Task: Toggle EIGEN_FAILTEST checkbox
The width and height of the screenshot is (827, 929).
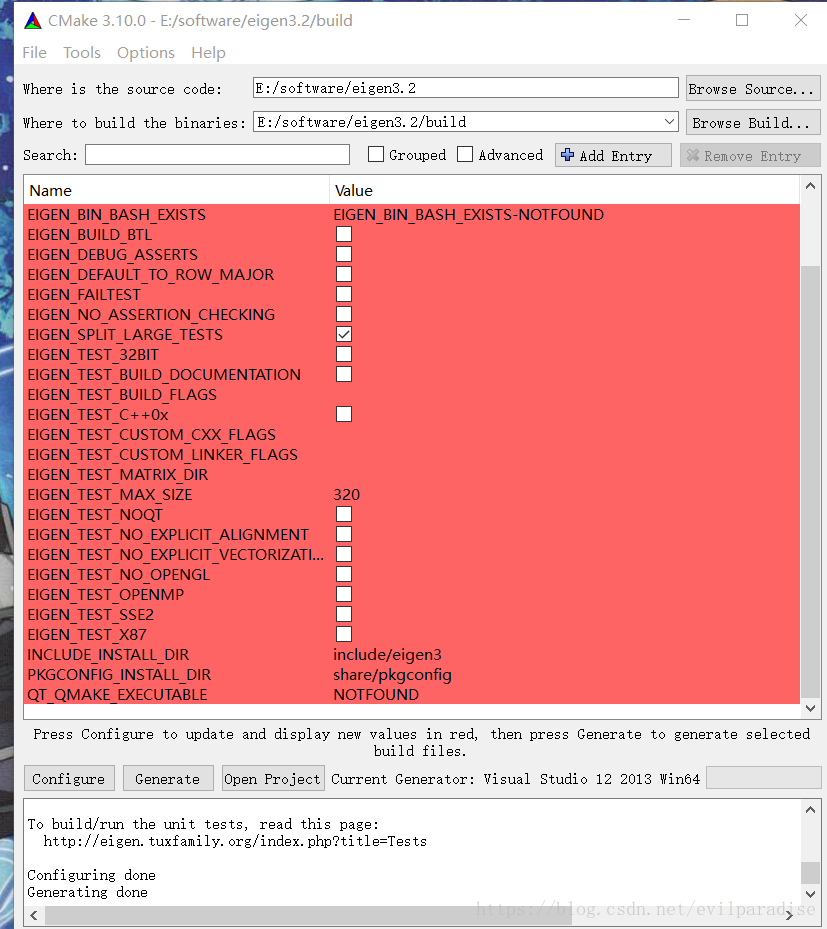Action: pos(344,294)
